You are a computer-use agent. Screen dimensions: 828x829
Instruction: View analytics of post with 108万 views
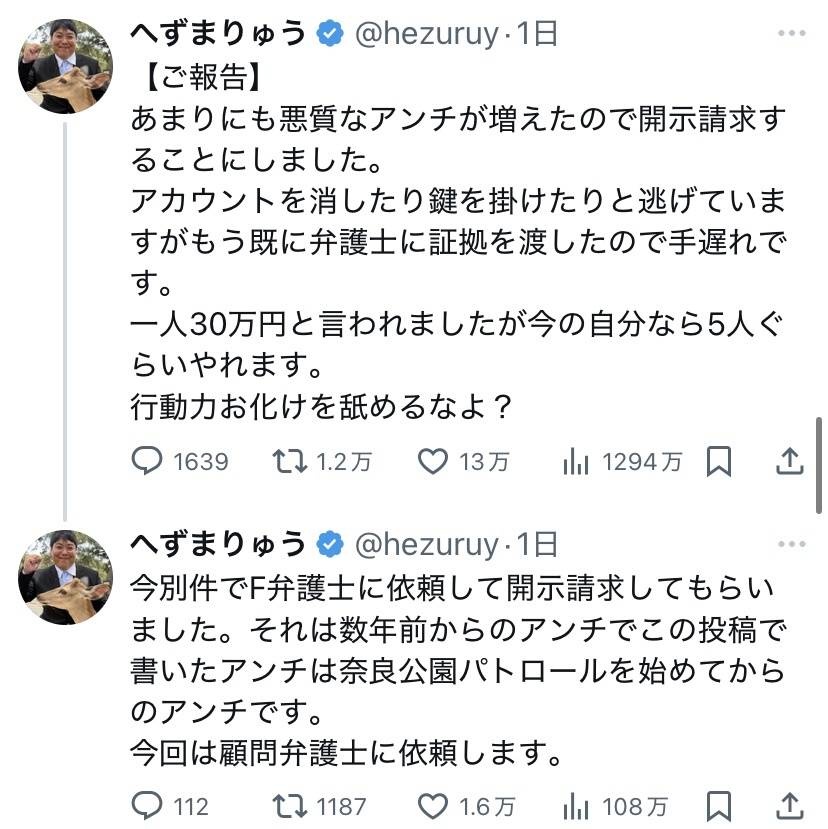576,805
